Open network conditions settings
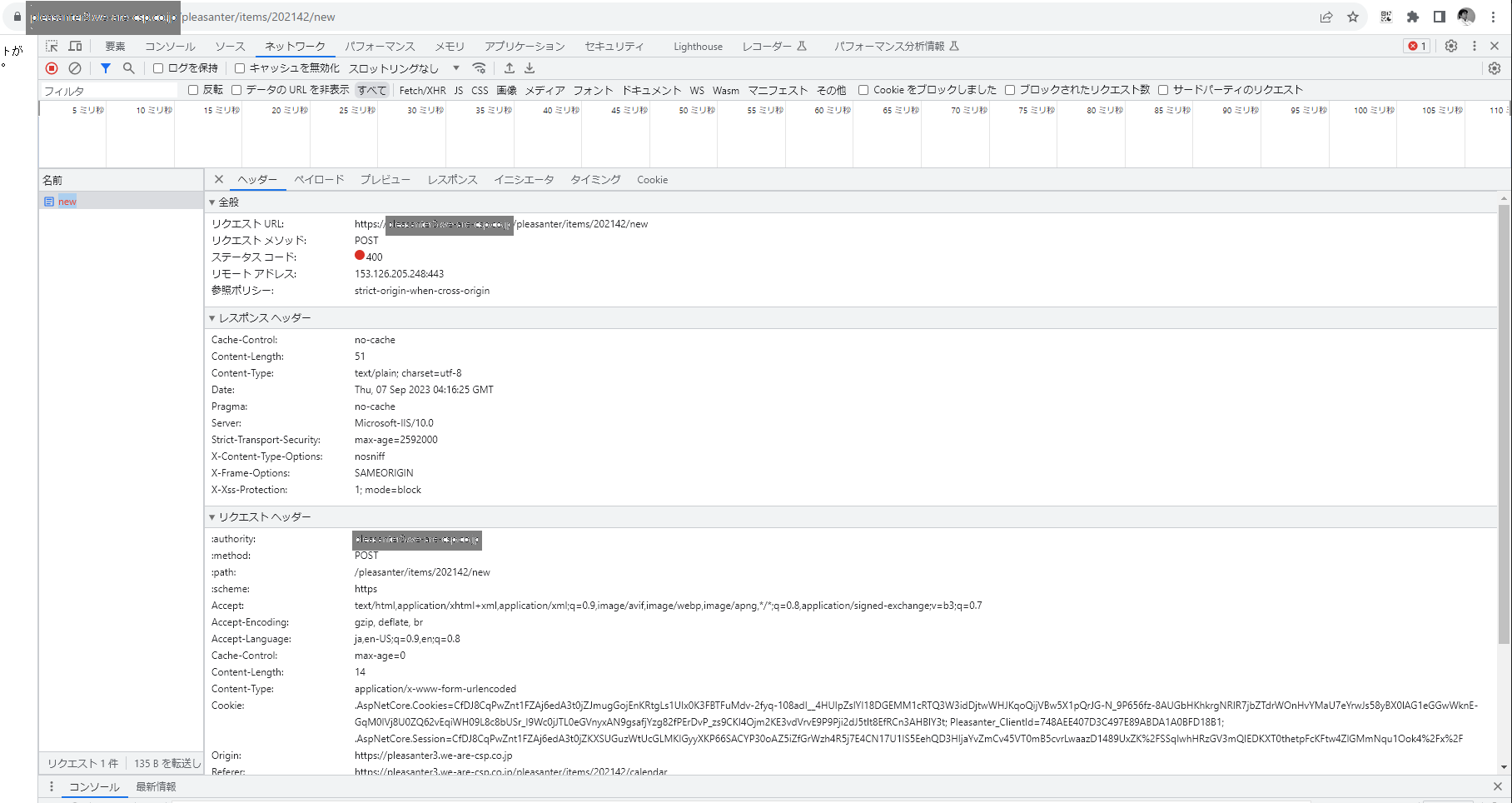Screen dimensions: 1512x803 pyautogui.click(x=480, y=68)
